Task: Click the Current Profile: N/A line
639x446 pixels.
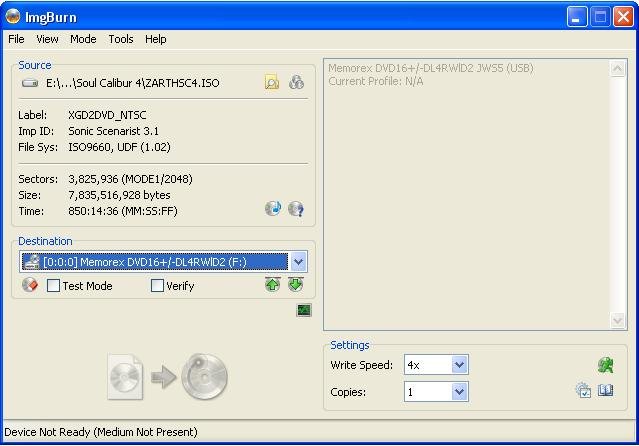Action: pyautogui.click(x=376, y=82)
